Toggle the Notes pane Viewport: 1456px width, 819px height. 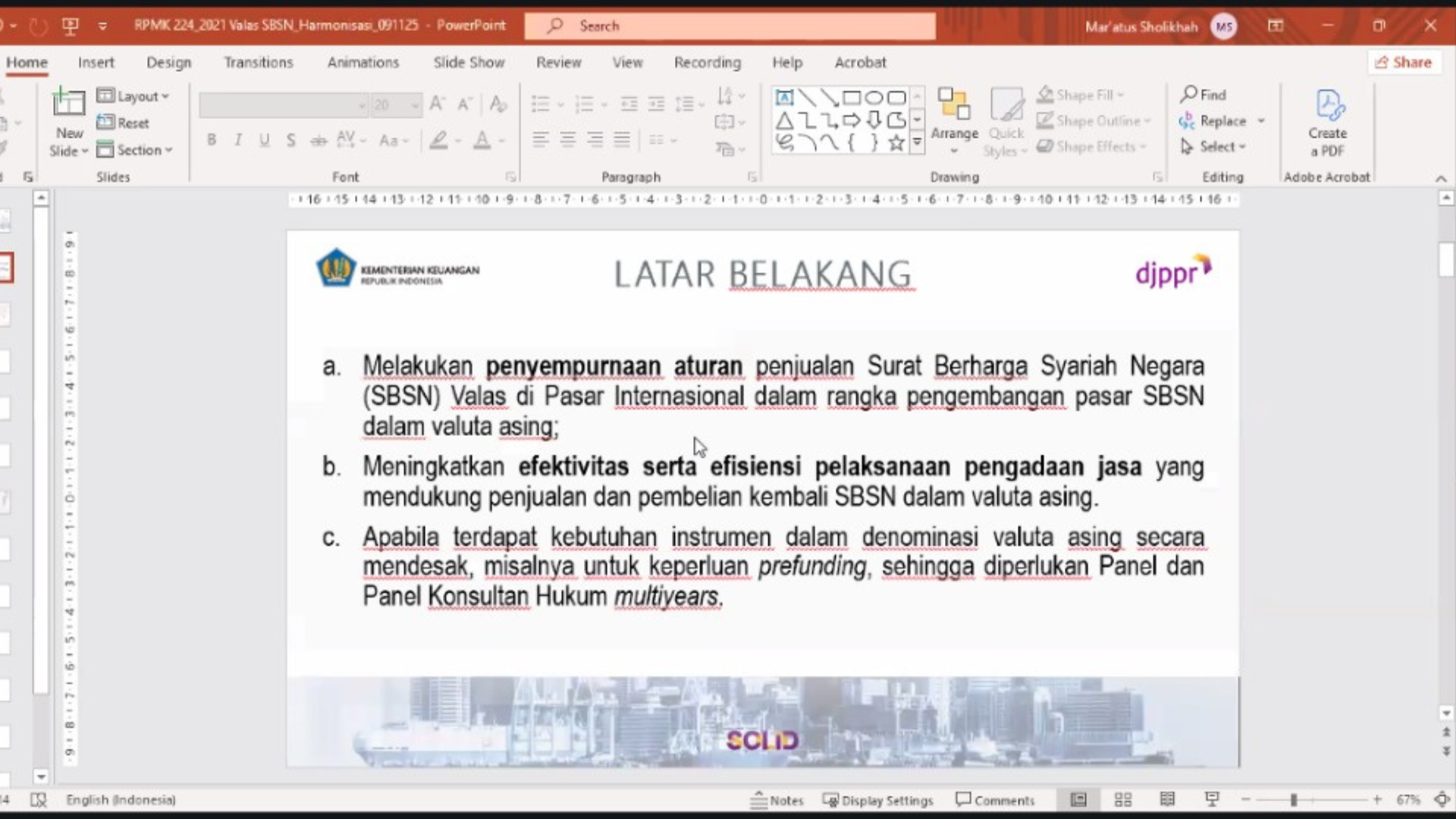pyautogui.click(x=777, y=800)
